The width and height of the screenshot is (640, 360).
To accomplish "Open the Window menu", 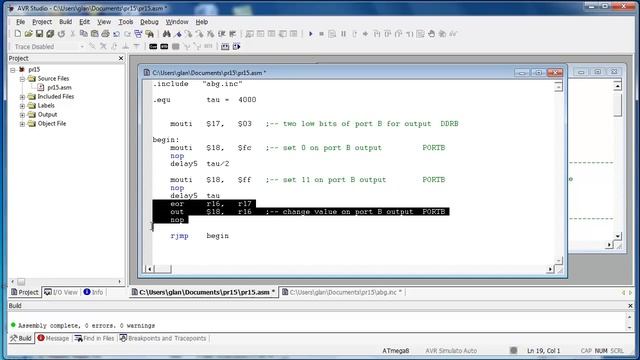I will tap(177, 22).
